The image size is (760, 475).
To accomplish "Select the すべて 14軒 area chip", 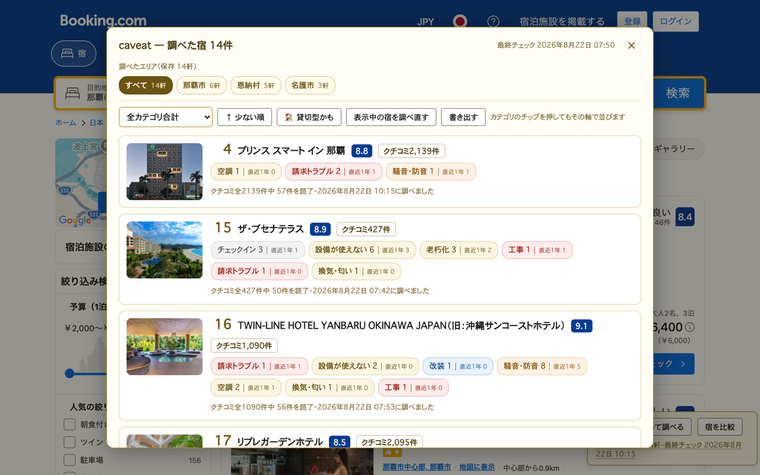I will 145,85.
